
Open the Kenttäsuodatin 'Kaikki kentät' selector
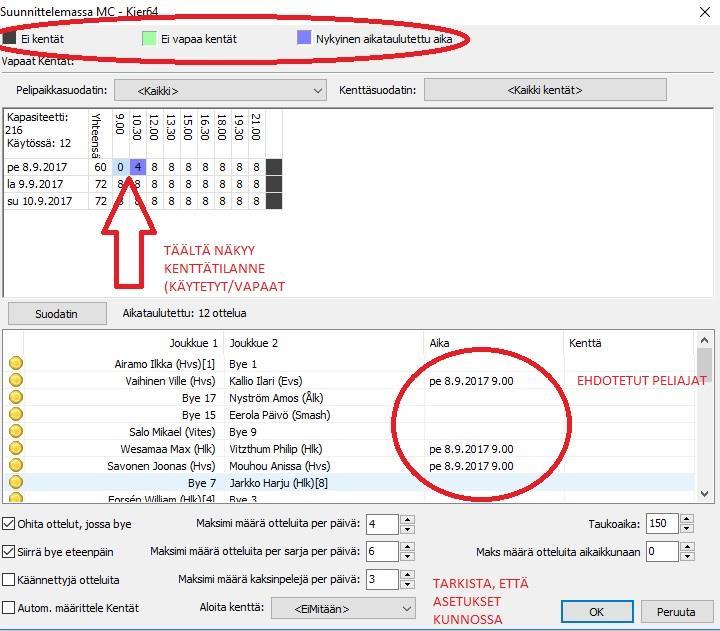click(545, 90)
